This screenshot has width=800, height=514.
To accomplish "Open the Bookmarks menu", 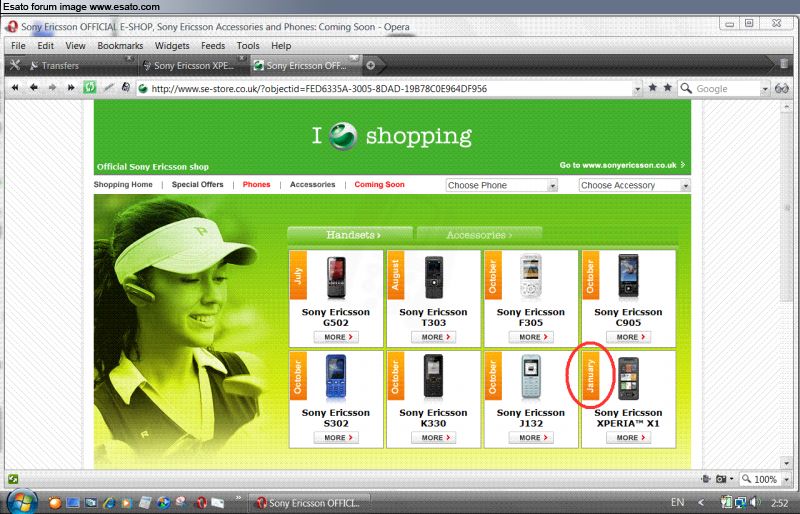I will tap(120, 45).
